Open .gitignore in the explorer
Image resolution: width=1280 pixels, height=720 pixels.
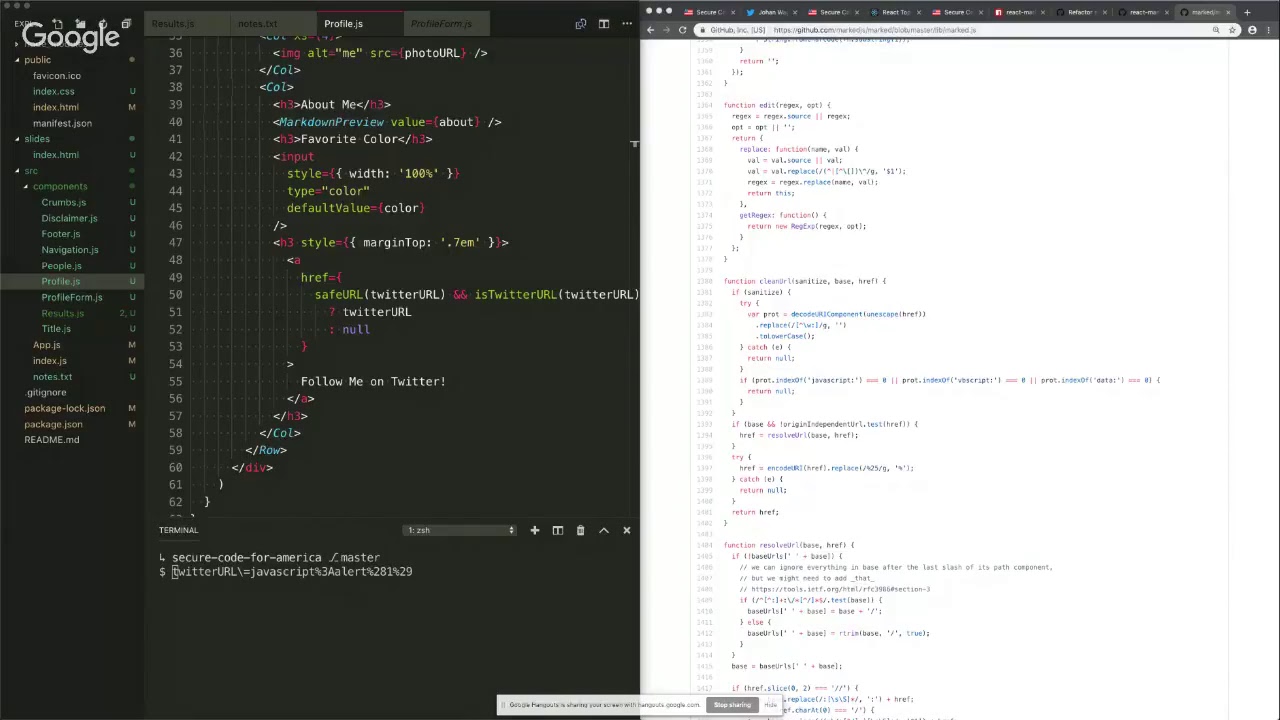click(45, 393)
